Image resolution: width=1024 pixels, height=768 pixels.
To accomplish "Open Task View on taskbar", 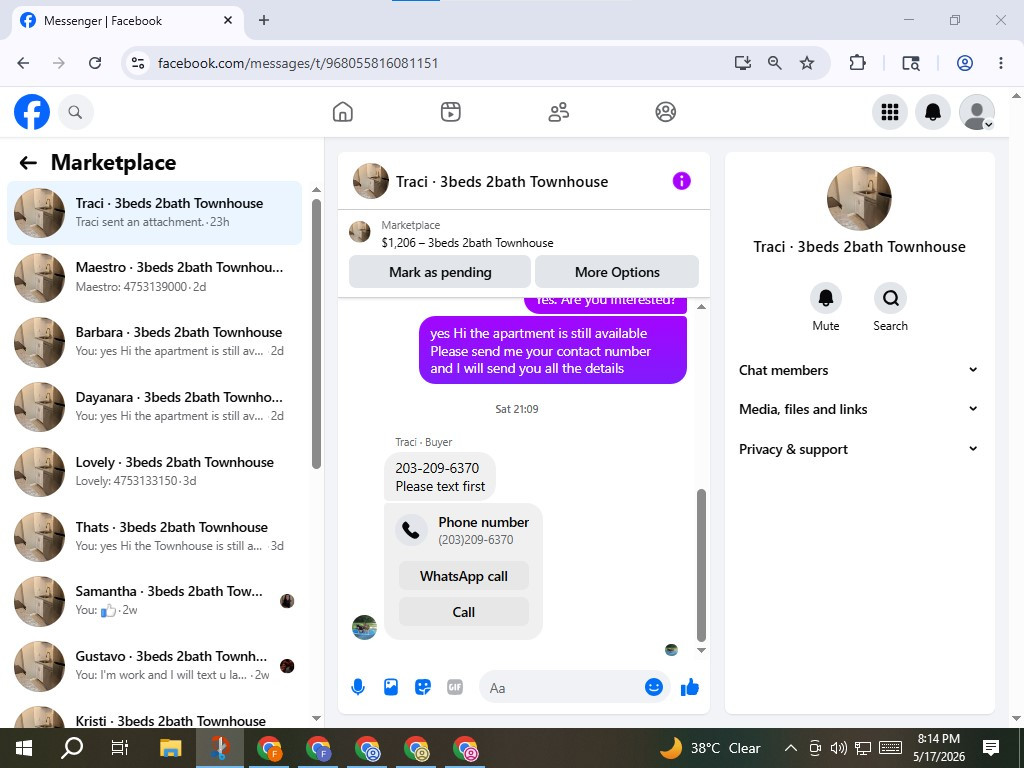I will (120, 748).
